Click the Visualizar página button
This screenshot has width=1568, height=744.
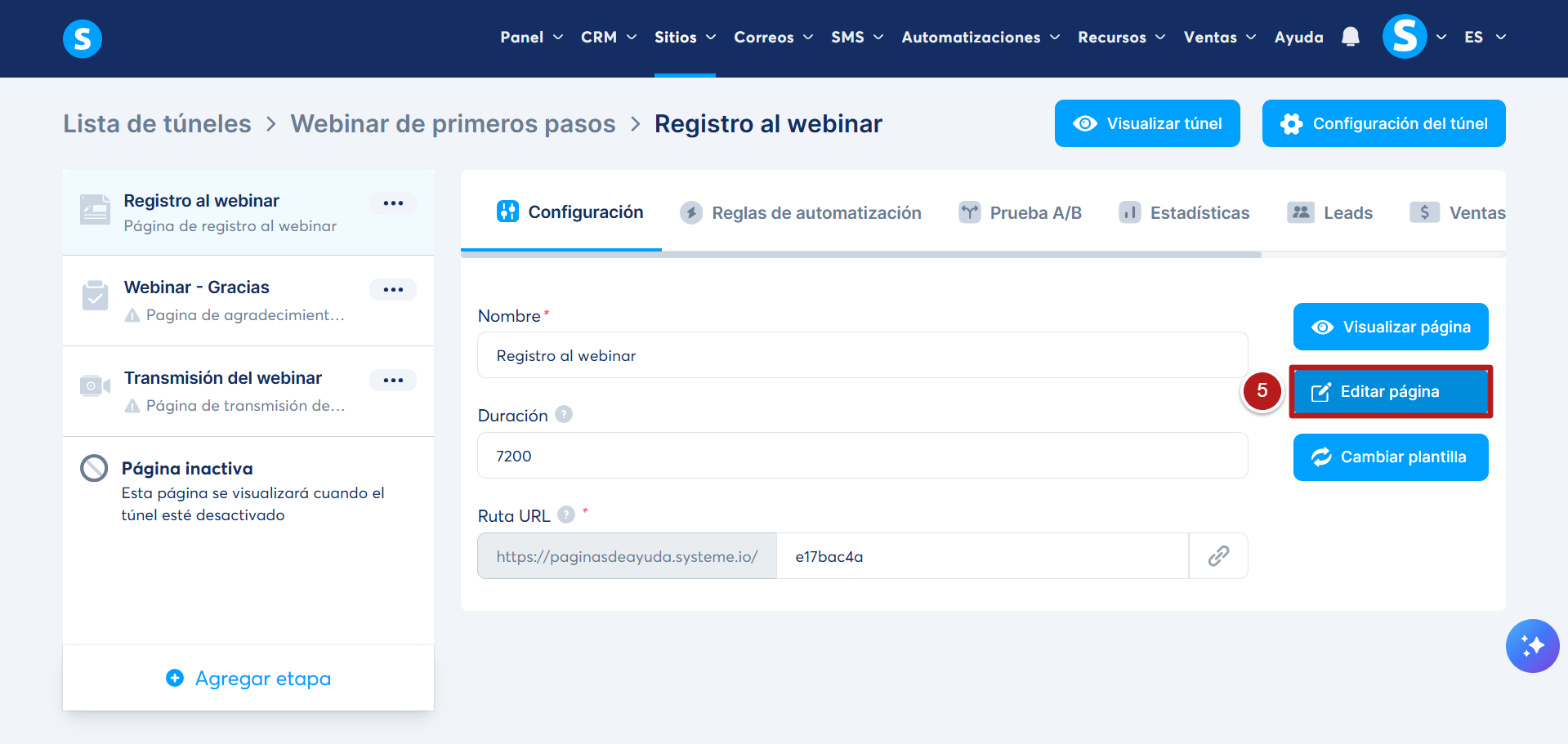point(1391,327)
